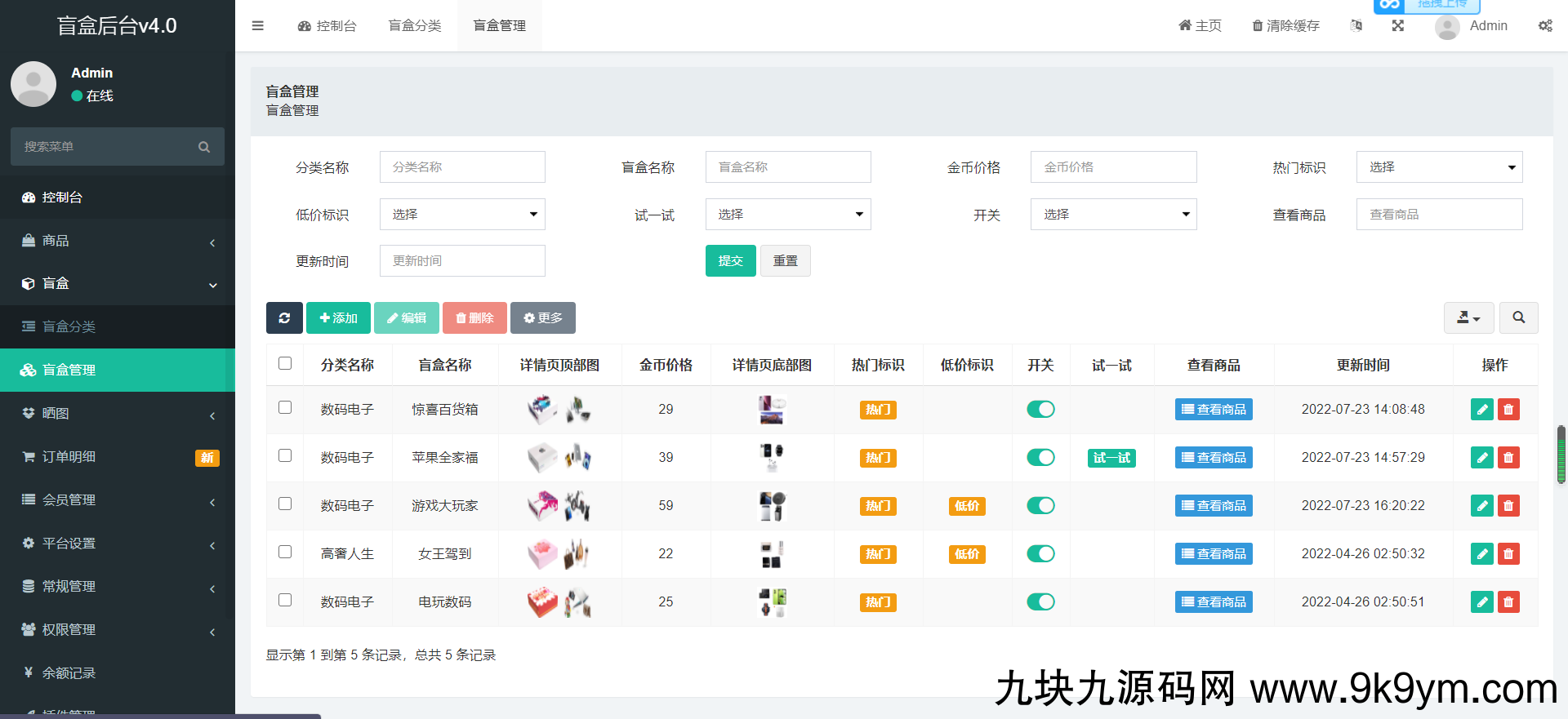Screen dimensions: 1568x719
Task: Click 查看商品 button for 女王驾到
Action: [x=1214, y=554]
